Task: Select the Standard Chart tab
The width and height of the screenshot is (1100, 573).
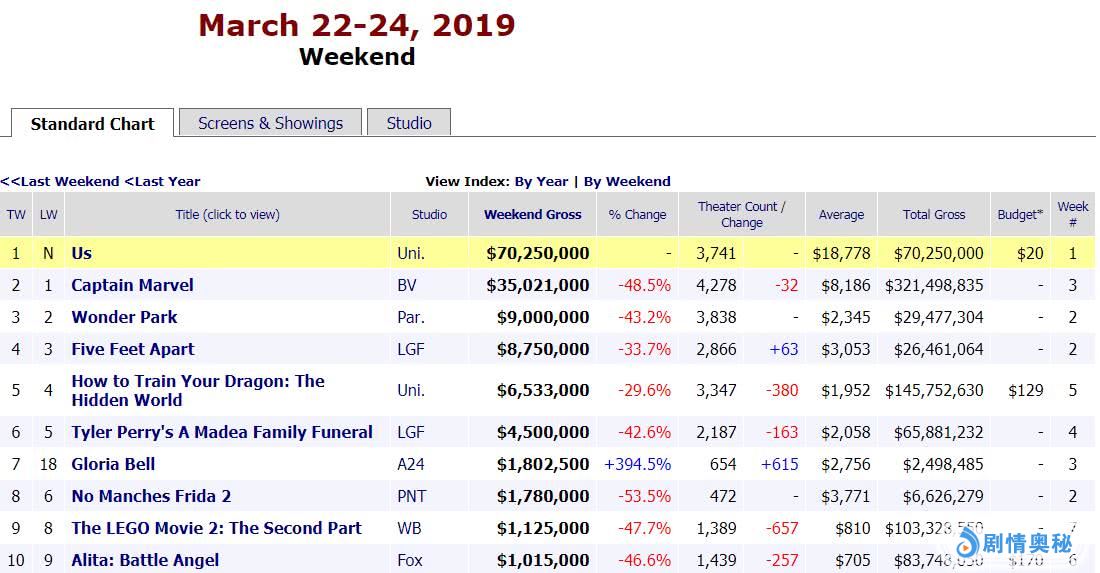Action: 92,124
